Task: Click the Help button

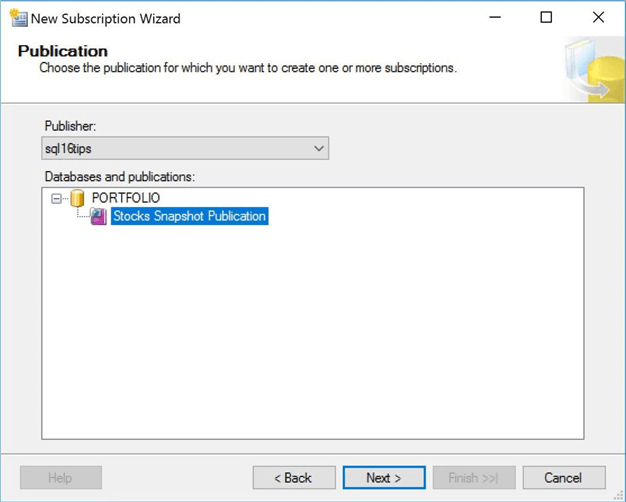Action: (x=60, y=478)
